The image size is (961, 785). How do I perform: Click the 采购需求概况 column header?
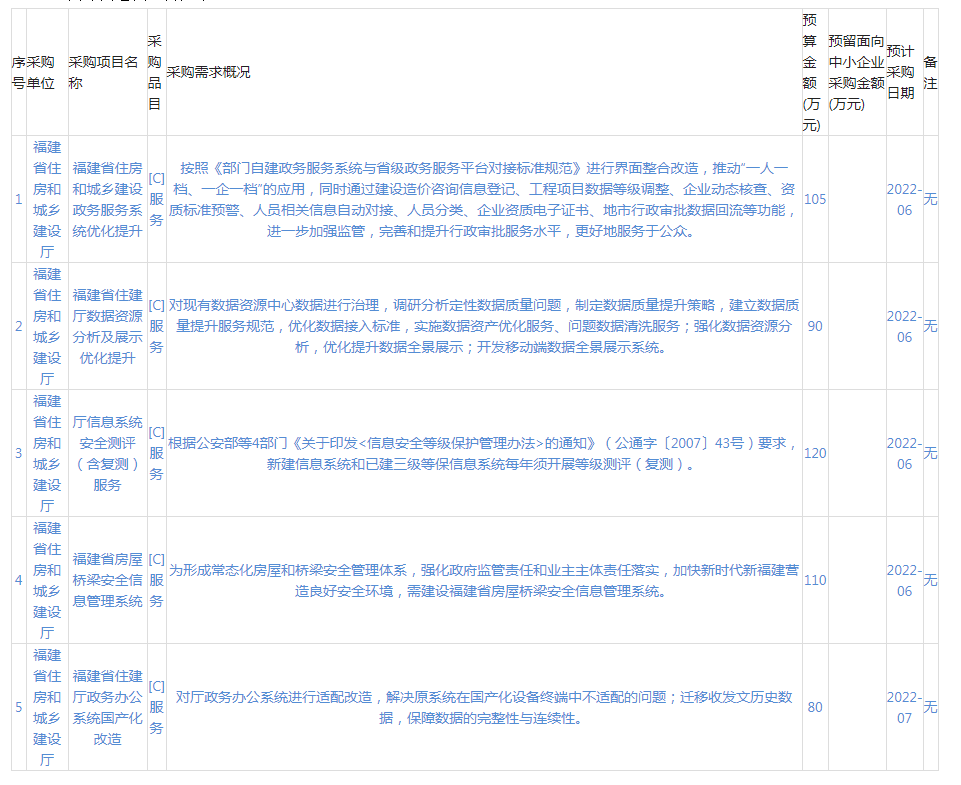coord(209,72)
